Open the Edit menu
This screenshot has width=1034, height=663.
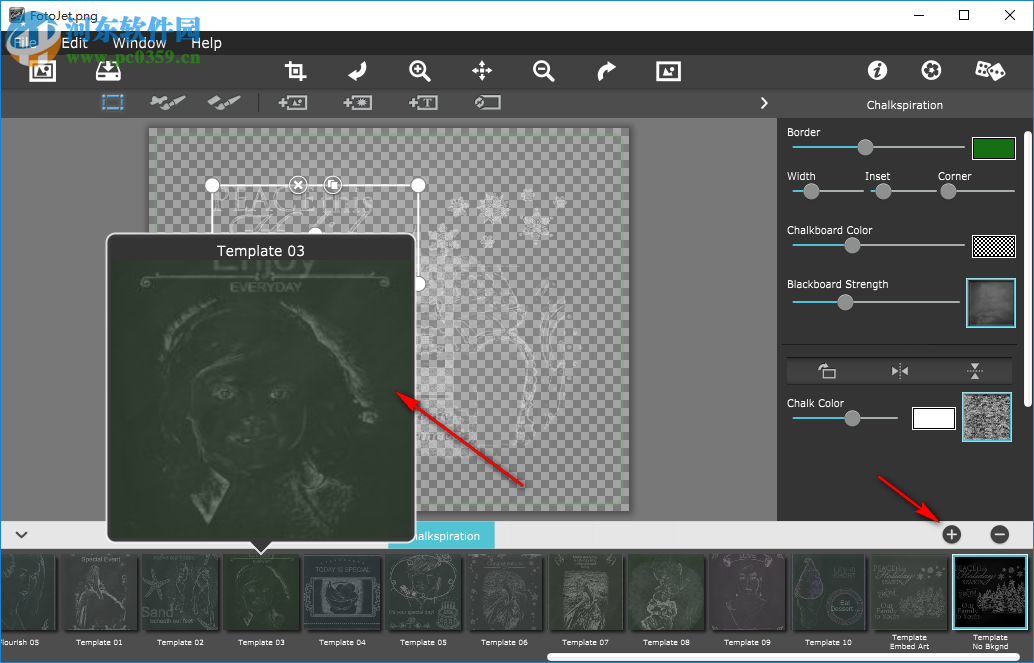click(x=74, y=43)
